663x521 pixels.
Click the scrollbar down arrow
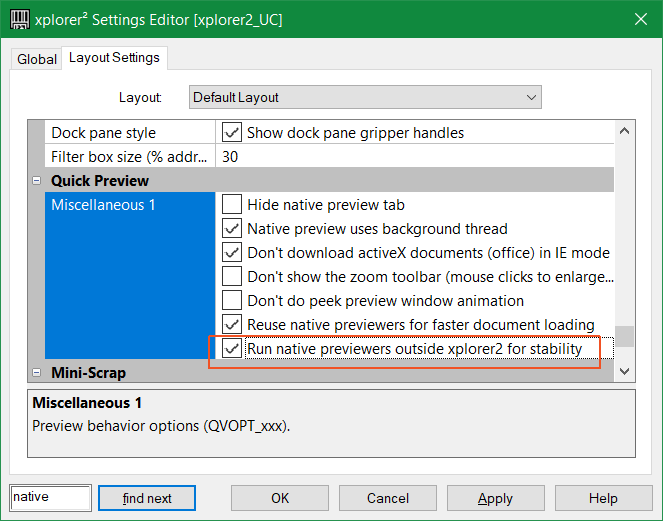click(625, 371)
